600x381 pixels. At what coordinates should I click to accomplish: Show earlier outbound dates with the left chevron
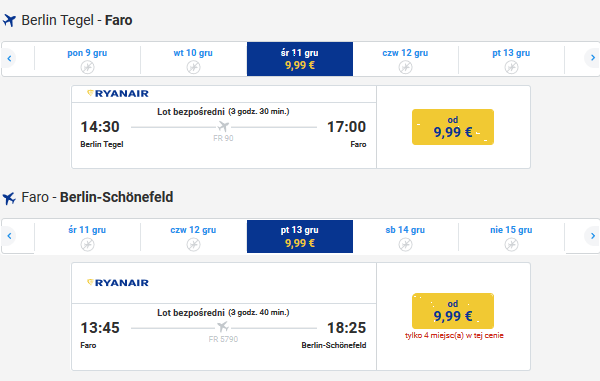coord(9,59)
